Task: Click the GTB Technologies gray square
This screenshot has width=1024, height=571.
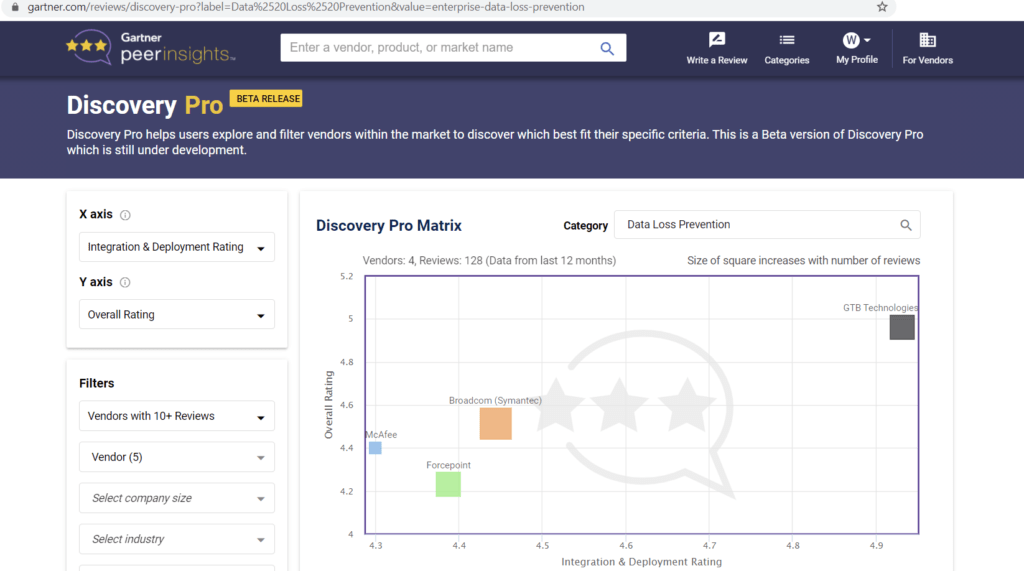Action: pos(902,327)
